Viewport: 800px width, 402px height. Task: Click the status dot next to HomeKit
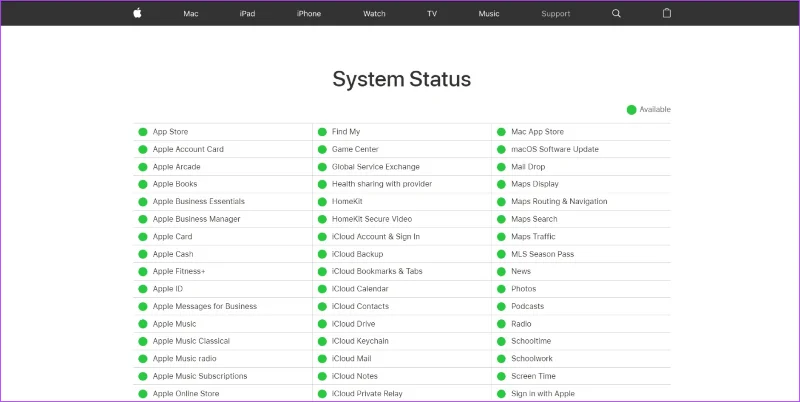tap(322, 202)
